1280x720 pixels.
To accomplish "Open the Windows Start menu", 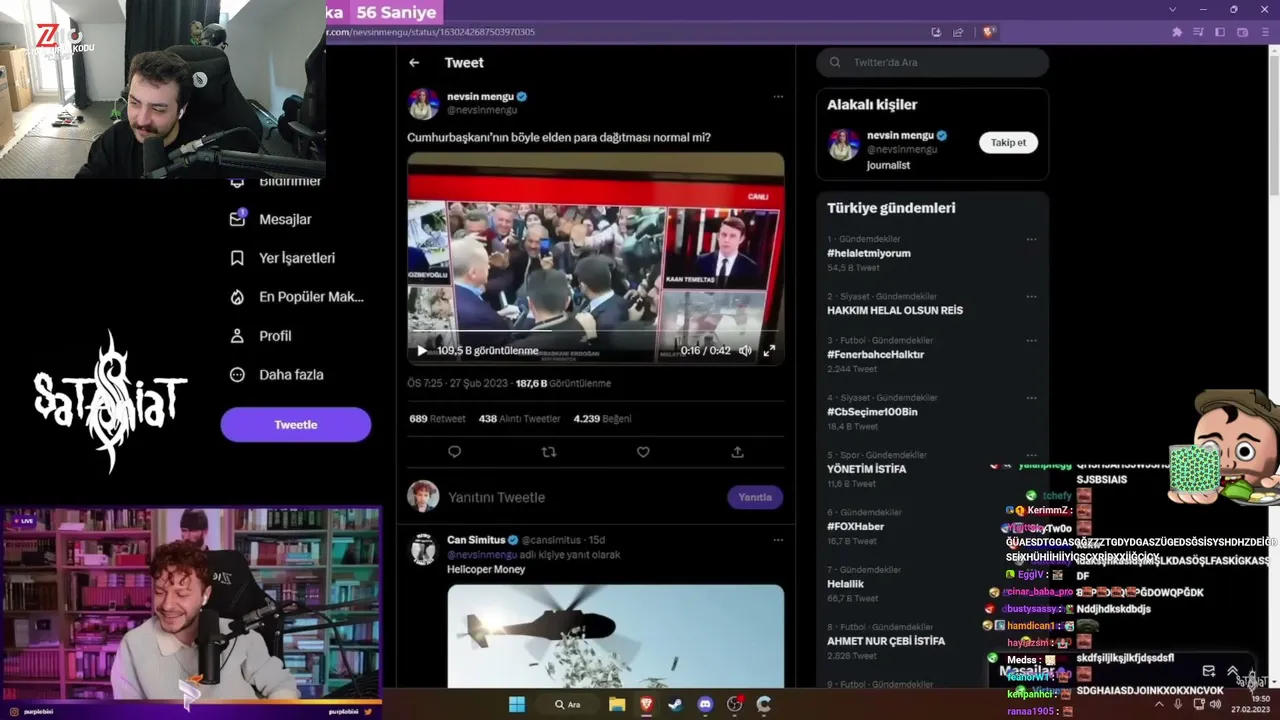I will coord(516,704).
